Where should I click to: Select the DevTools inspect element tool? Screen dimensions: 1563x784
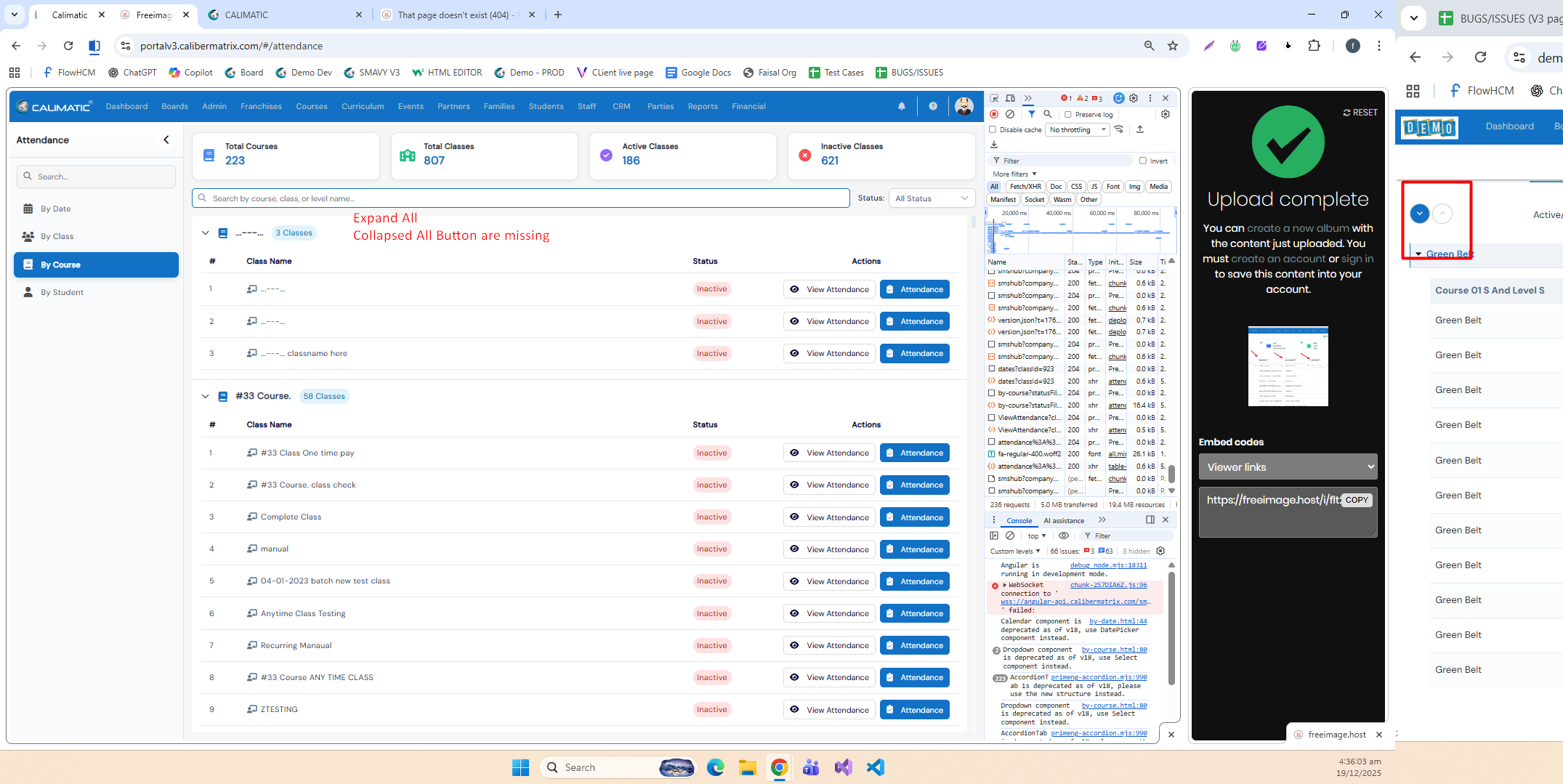point(994,98)
